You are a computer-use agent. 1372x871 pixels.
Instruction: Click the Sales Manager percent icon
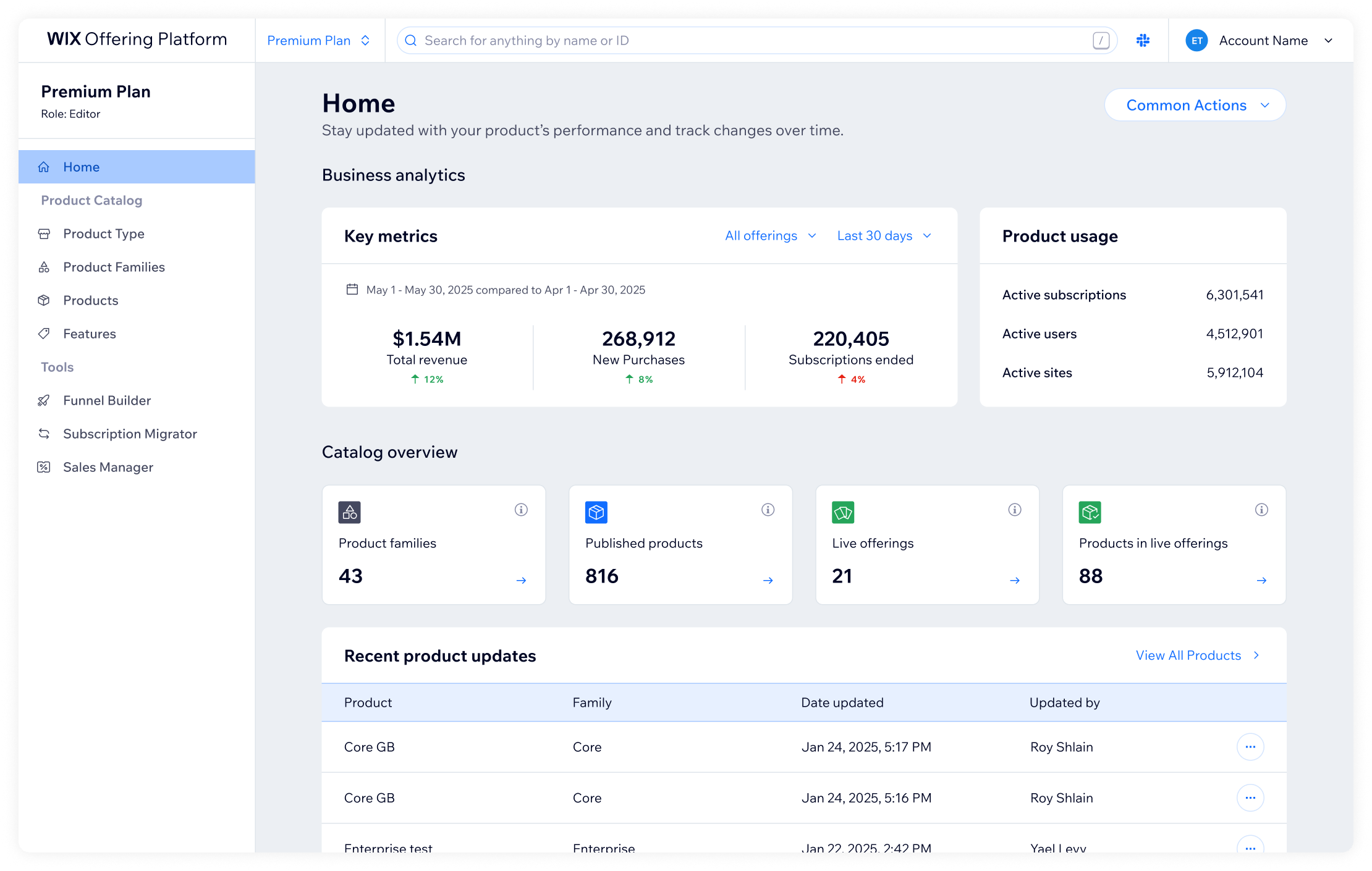pyautogui.click(x=44, y=467)
